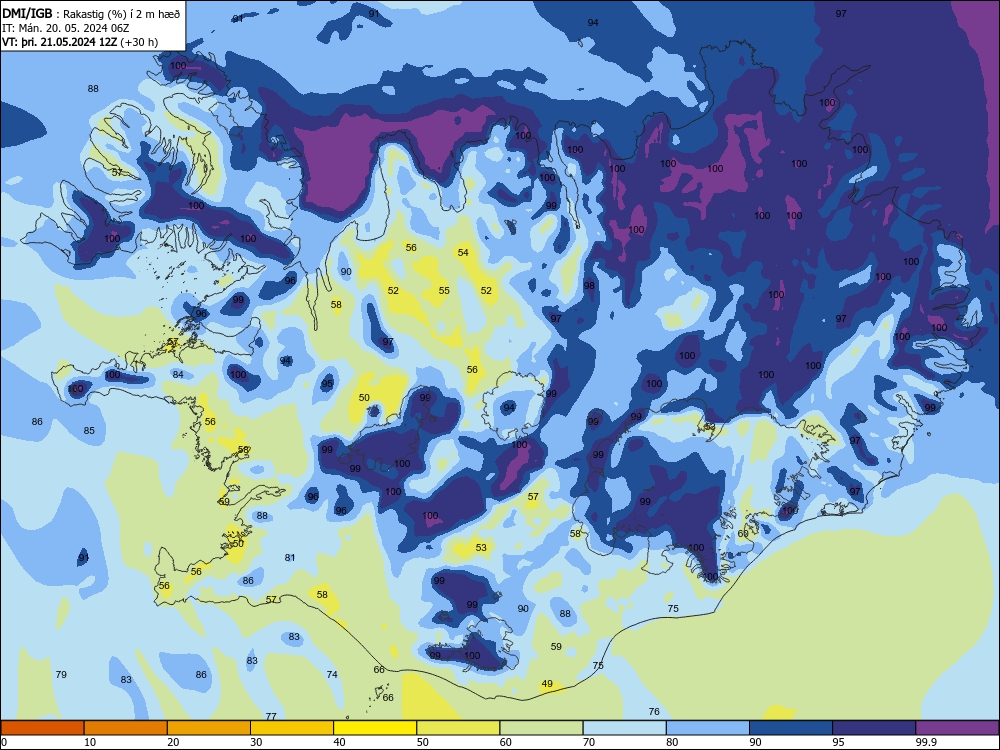Viewport: 1000px width, 750px height.
Task: Click the purple above-99.9 legend swatch
Action: (957, 728)
